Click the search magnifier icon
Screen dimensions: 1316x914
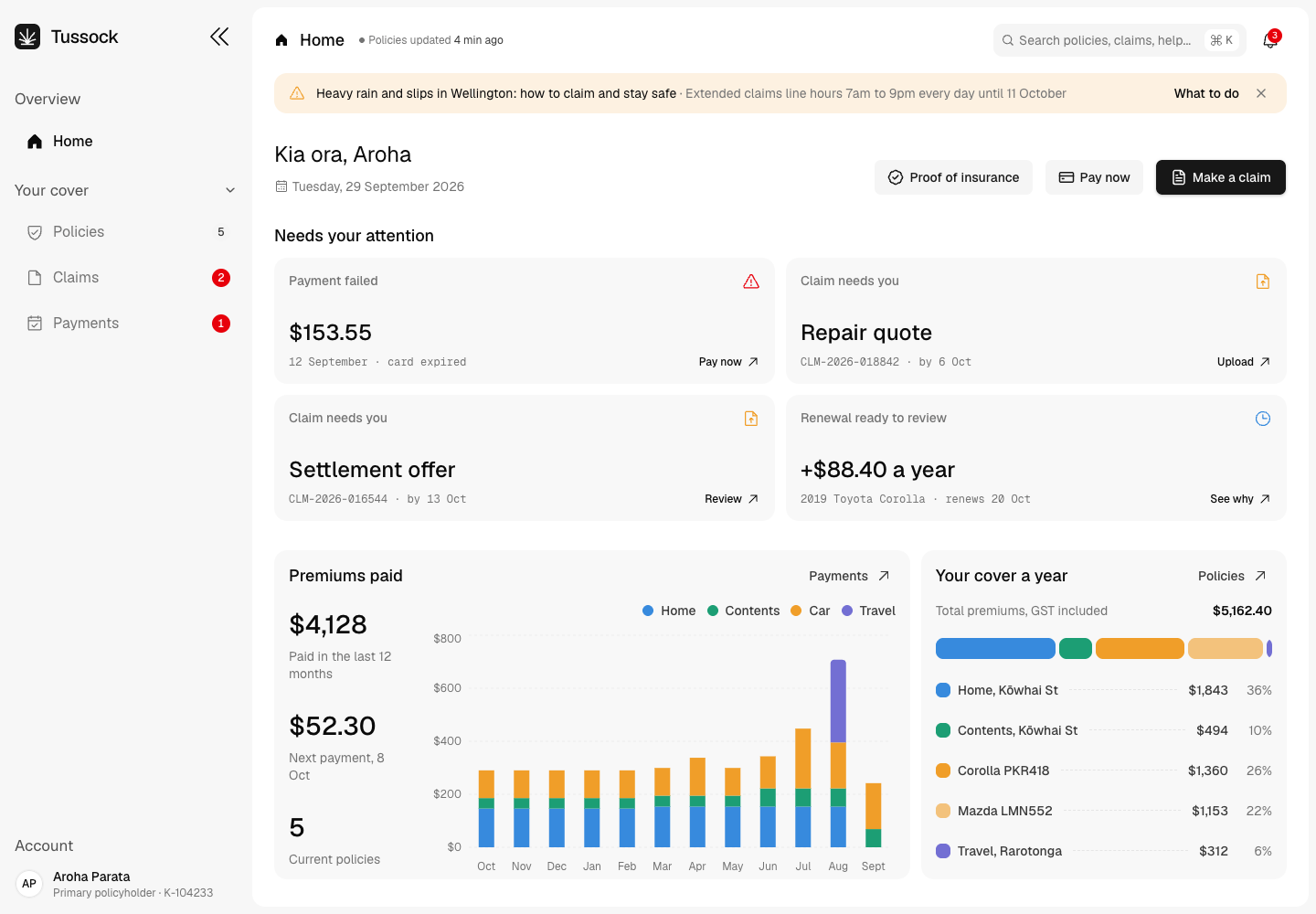point(1008,40)
